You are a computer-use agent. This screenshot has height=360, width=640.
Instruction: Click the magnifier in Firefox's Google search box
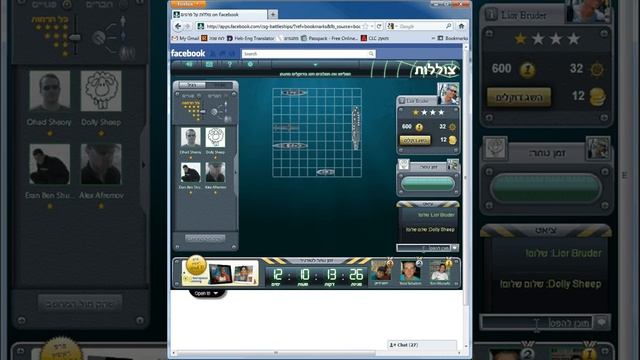click(449, 26)
